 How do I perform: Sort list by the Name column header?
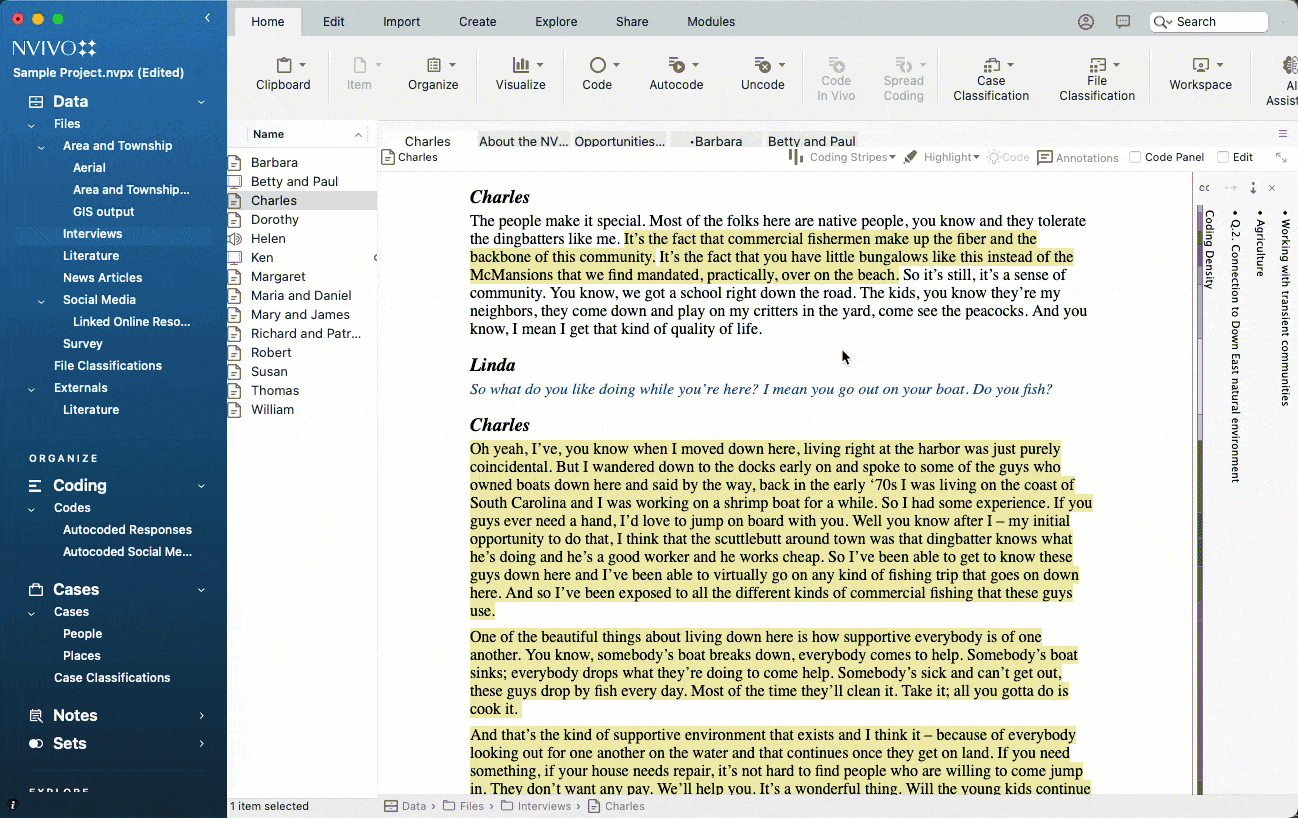click(x=308, y=134)
